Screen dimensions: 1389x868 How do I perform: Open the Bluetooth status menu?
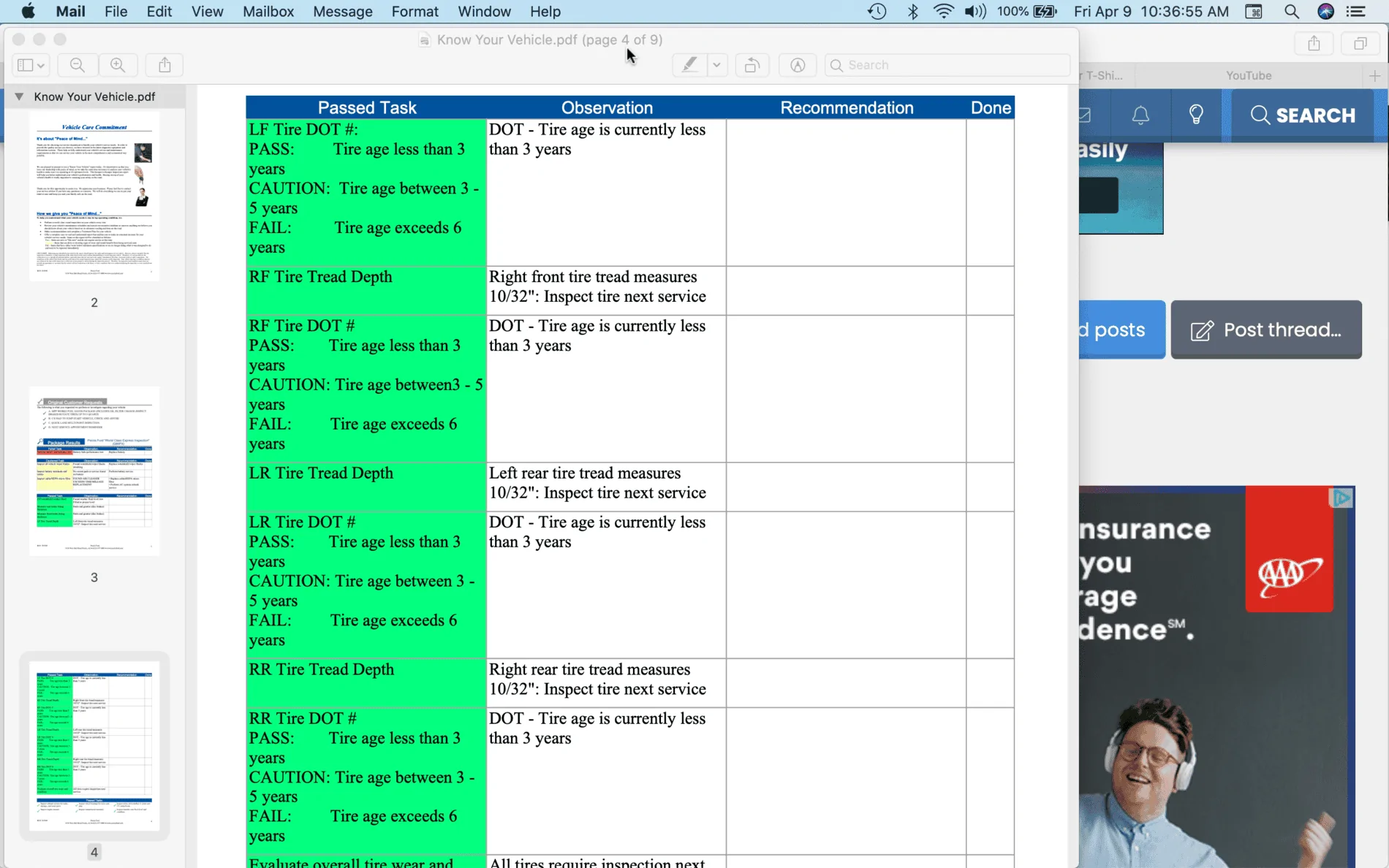point(912,12)
